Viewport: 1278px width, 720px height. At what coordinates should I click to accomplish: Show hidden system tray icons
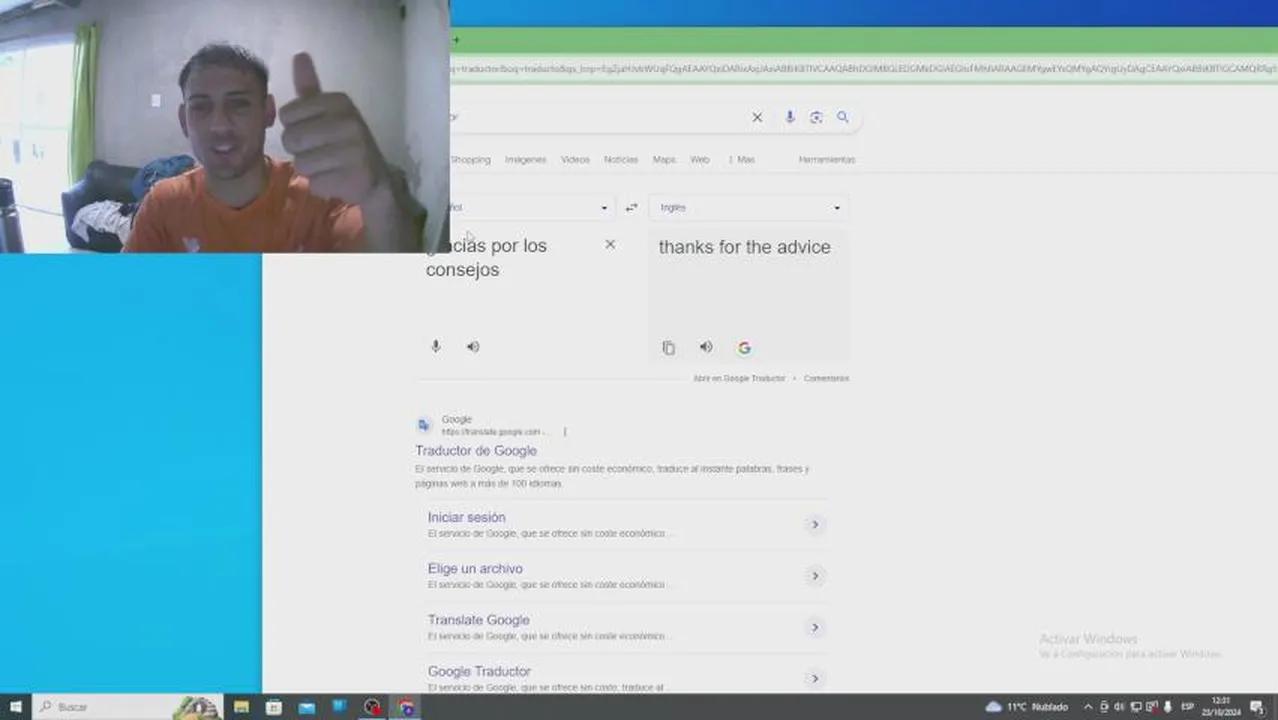[x=1088, y=707]
